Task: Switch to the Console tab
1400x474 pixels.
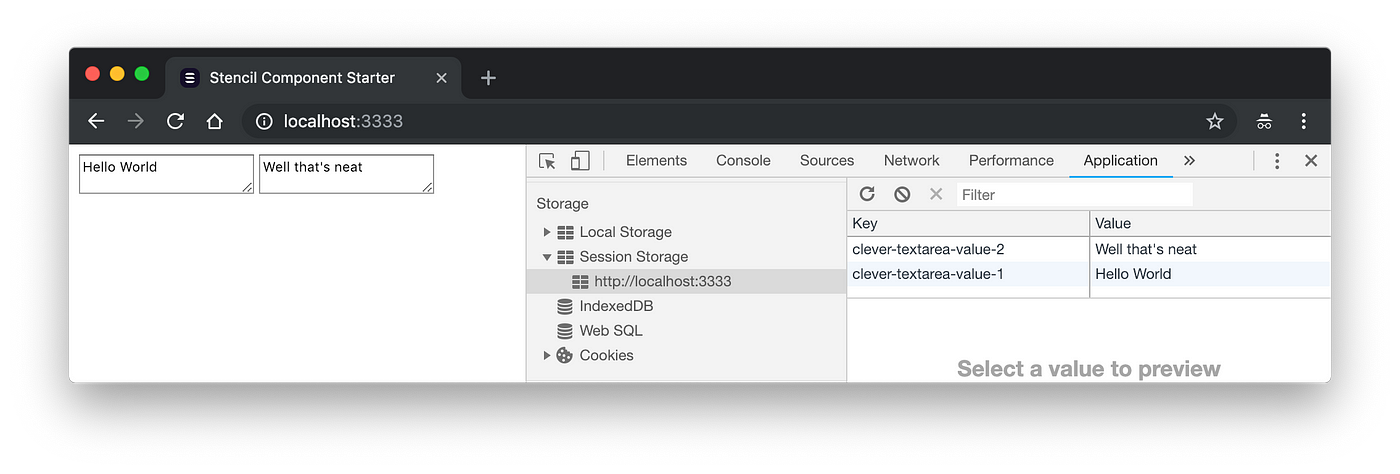Action: tap(743, 160)
